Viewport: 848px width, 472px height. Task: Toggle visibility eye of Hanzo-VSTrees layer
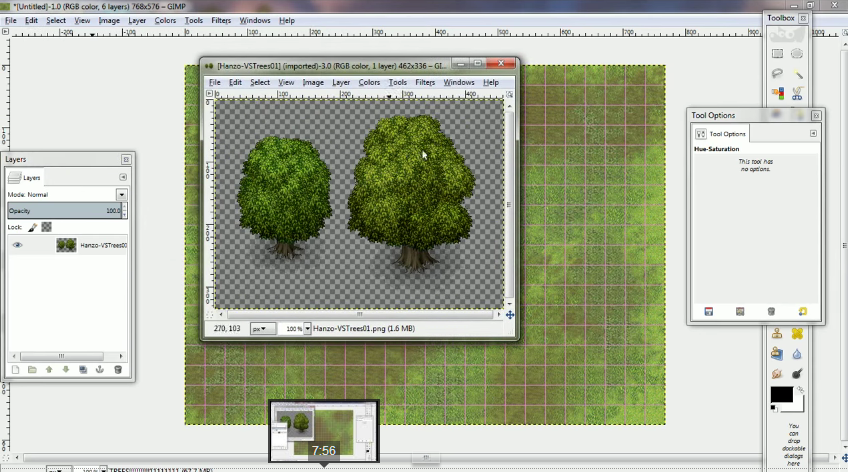[17, 245]
